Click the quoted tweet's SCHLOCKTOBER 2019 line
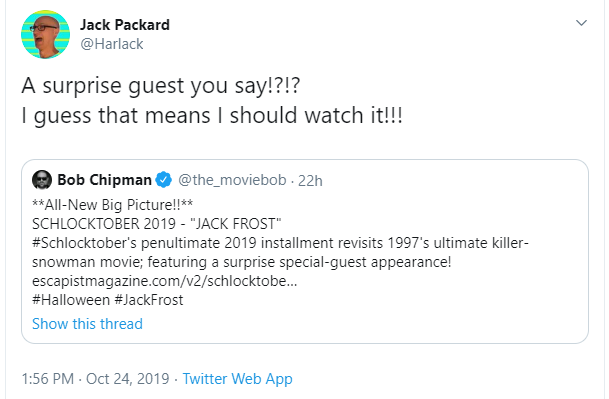This screenshot has height=399, width=609. click(x=157, y=224)
